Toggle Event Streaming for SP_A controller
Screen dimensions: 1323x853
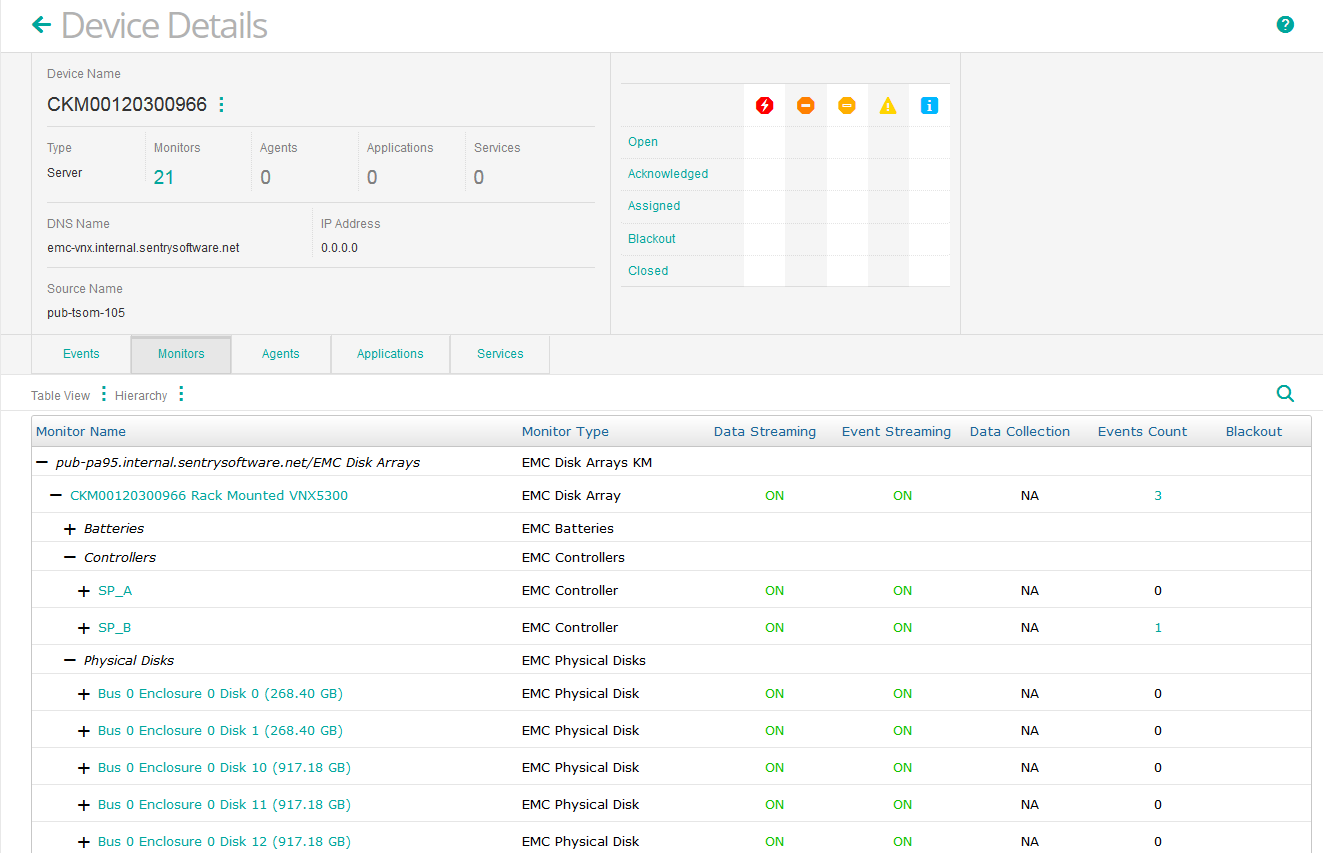point(902,590)
